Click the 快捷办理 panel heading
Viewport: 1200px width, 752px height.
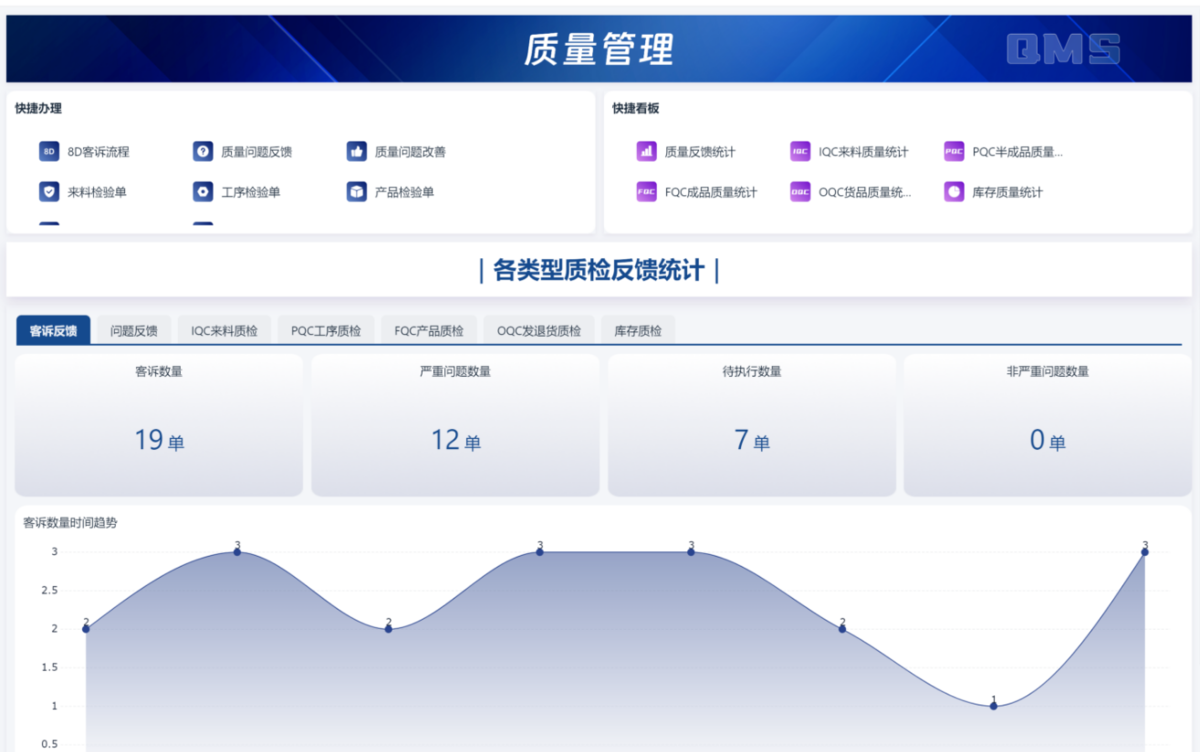click(39, 108)
